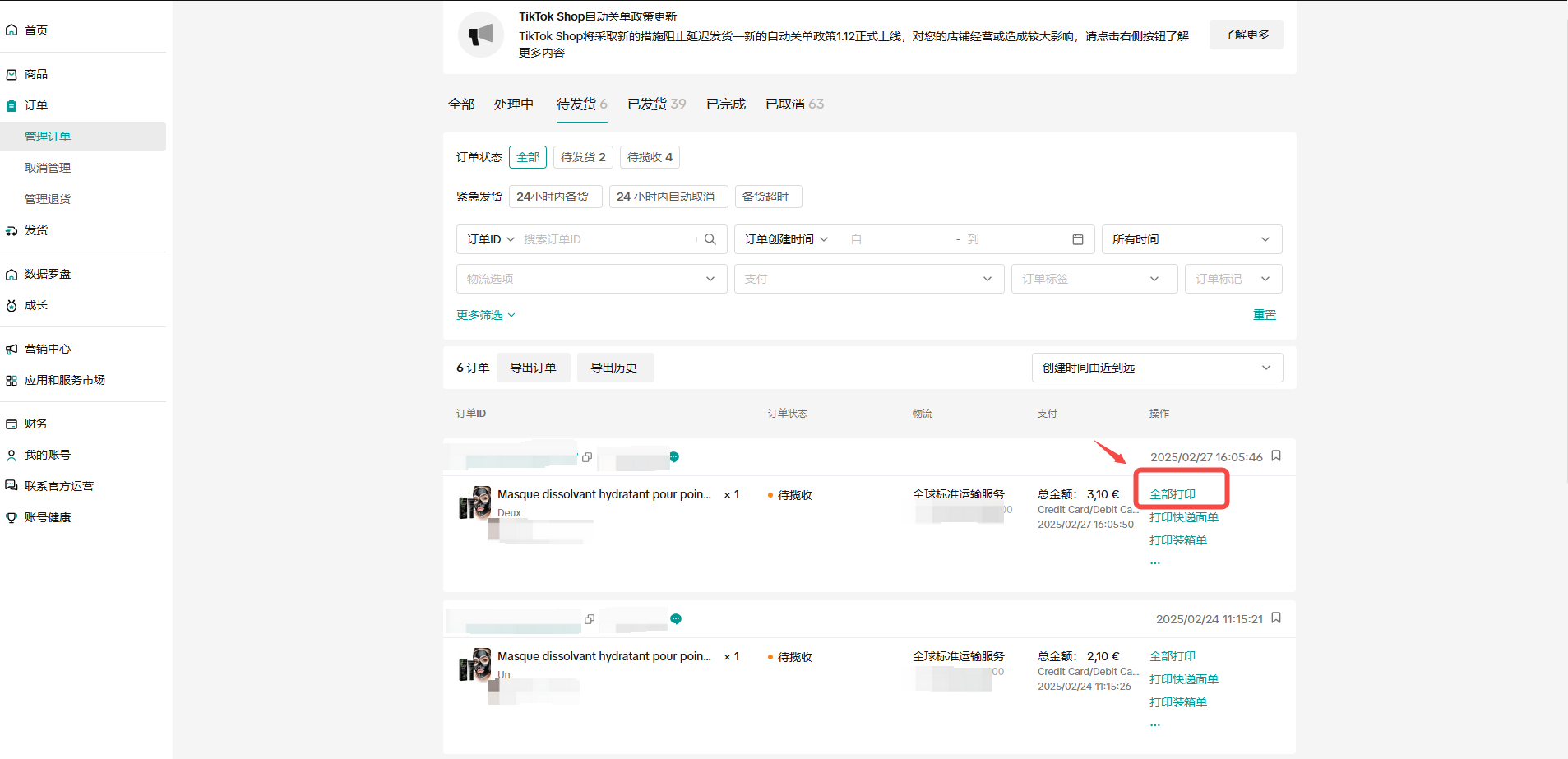Open chat with first order's buyer
Screen dimensions: 1568x759
[x=674, y=456]
